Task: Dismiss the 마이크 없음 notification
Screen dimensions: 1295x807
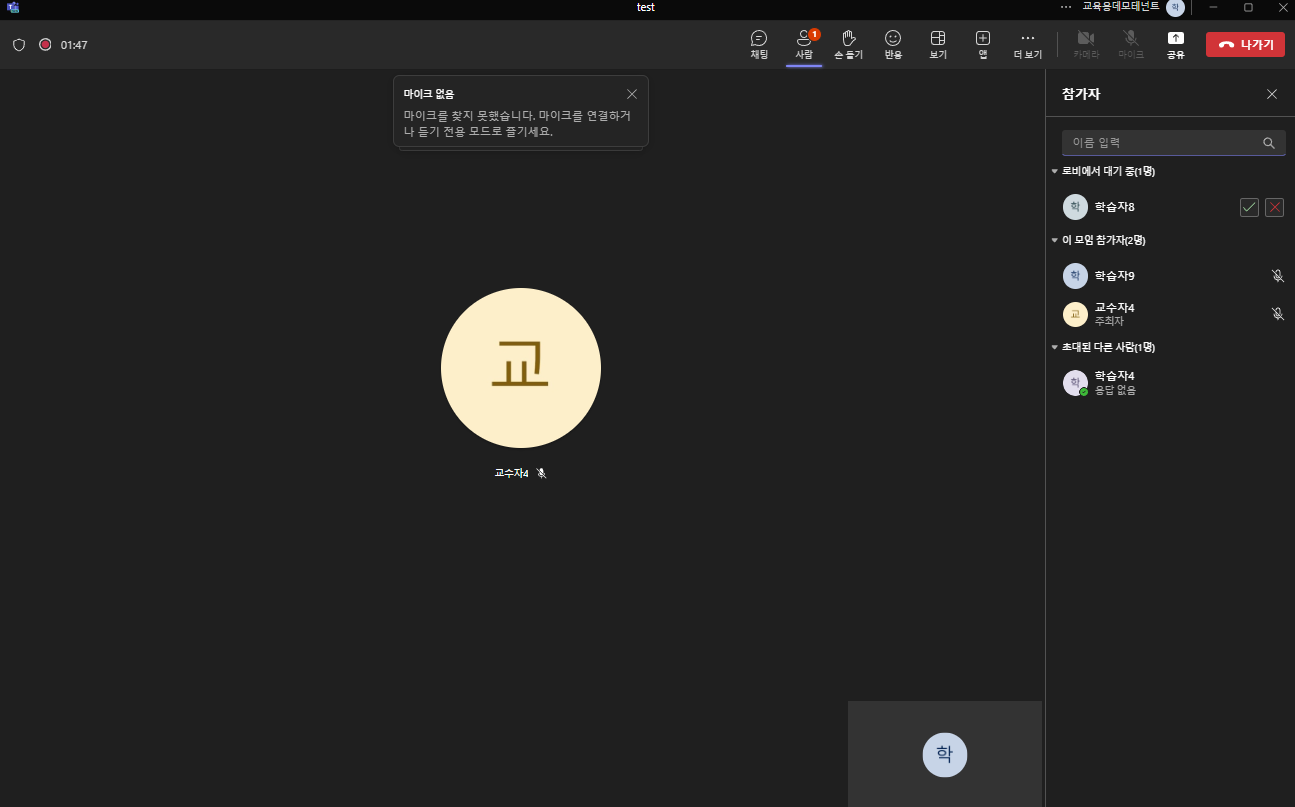Action: click(x=632, y=94)
